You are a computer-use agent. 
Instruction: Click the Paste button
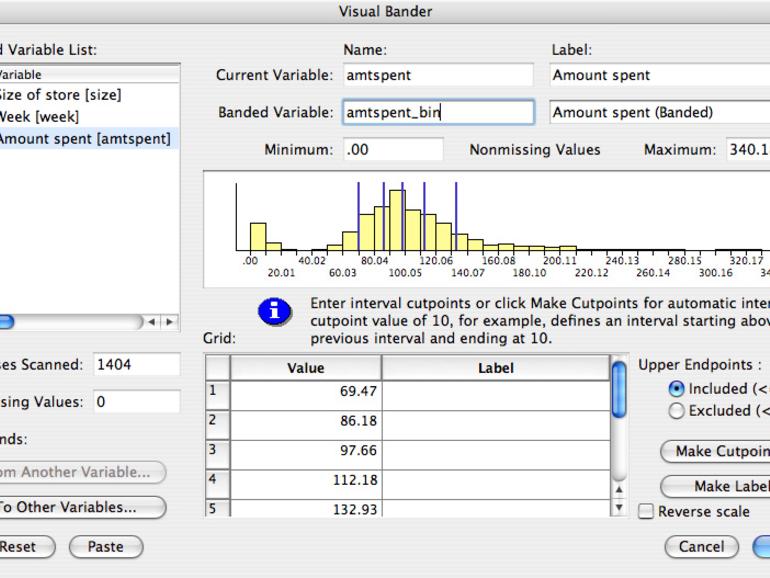(x=106, y=547)
